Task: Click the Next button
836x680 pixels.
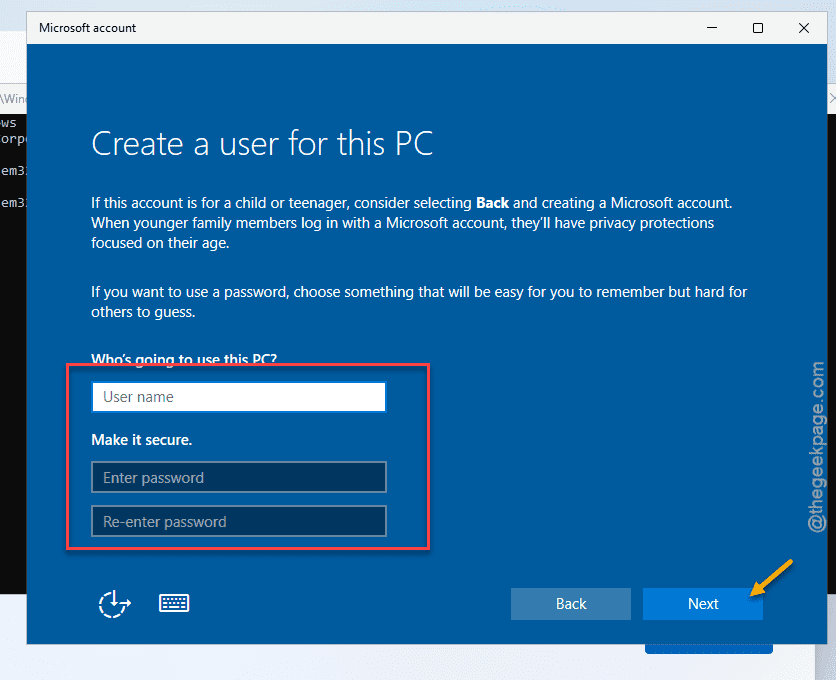Action: (x=703, y=604)
